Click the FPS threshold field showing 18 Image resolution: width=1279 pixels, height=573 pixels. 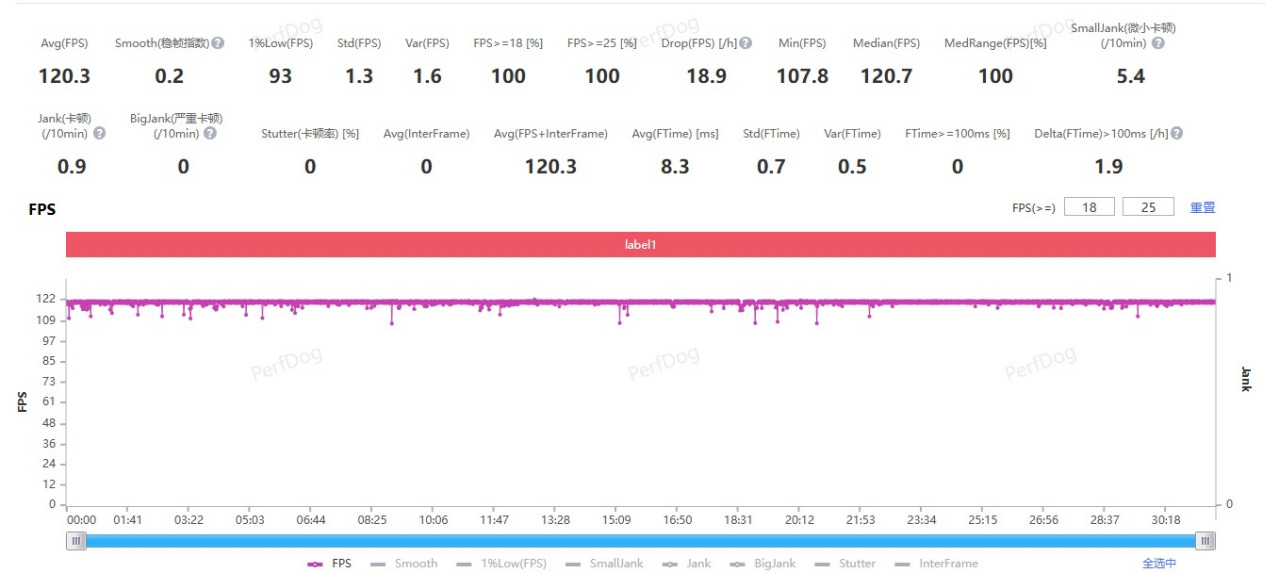tap(1089, 208)
